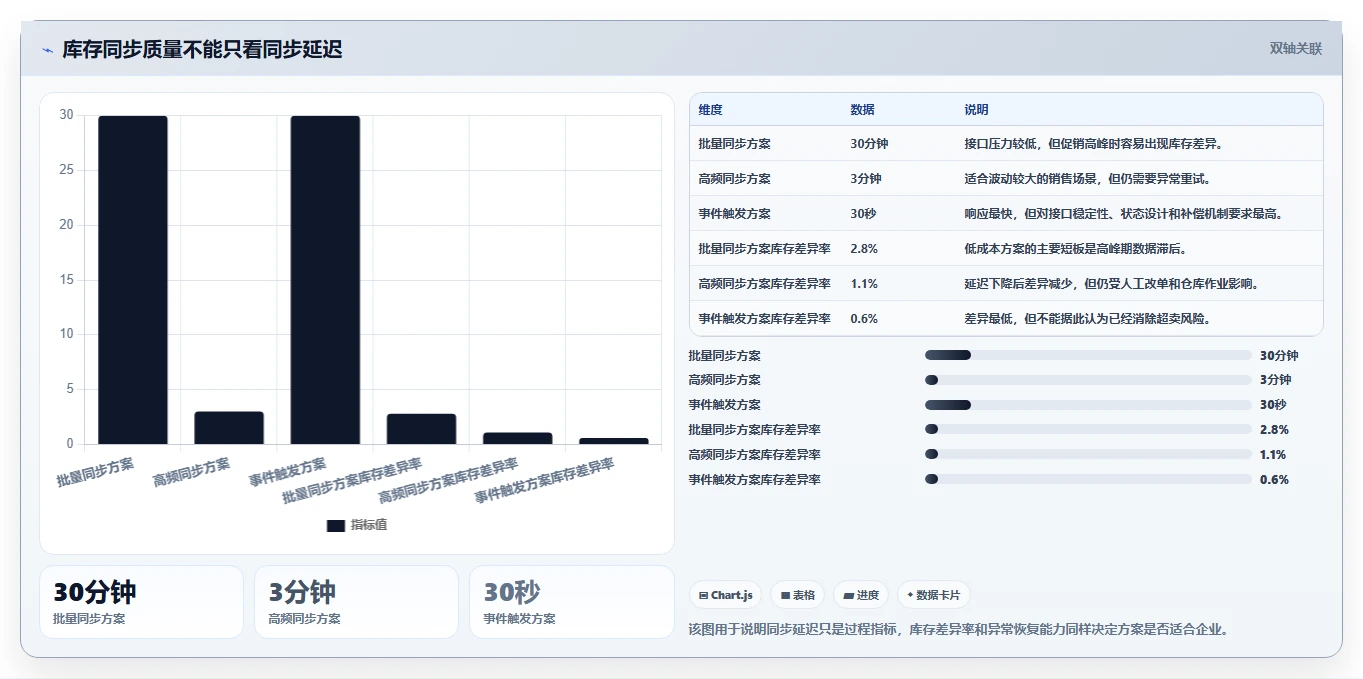Toggle the 指标值 legend color box

[x=336, y=525]
